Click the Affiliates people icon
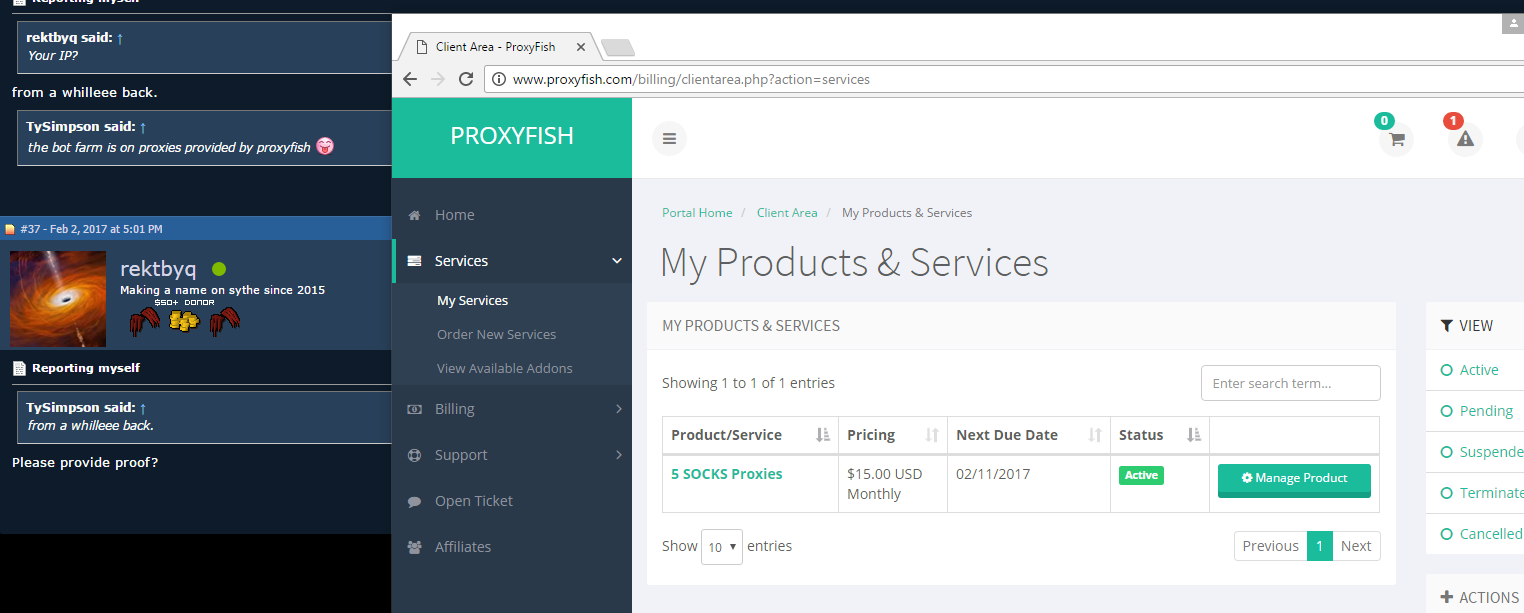Screen dimensions: 1524x613 coord(415,547)
